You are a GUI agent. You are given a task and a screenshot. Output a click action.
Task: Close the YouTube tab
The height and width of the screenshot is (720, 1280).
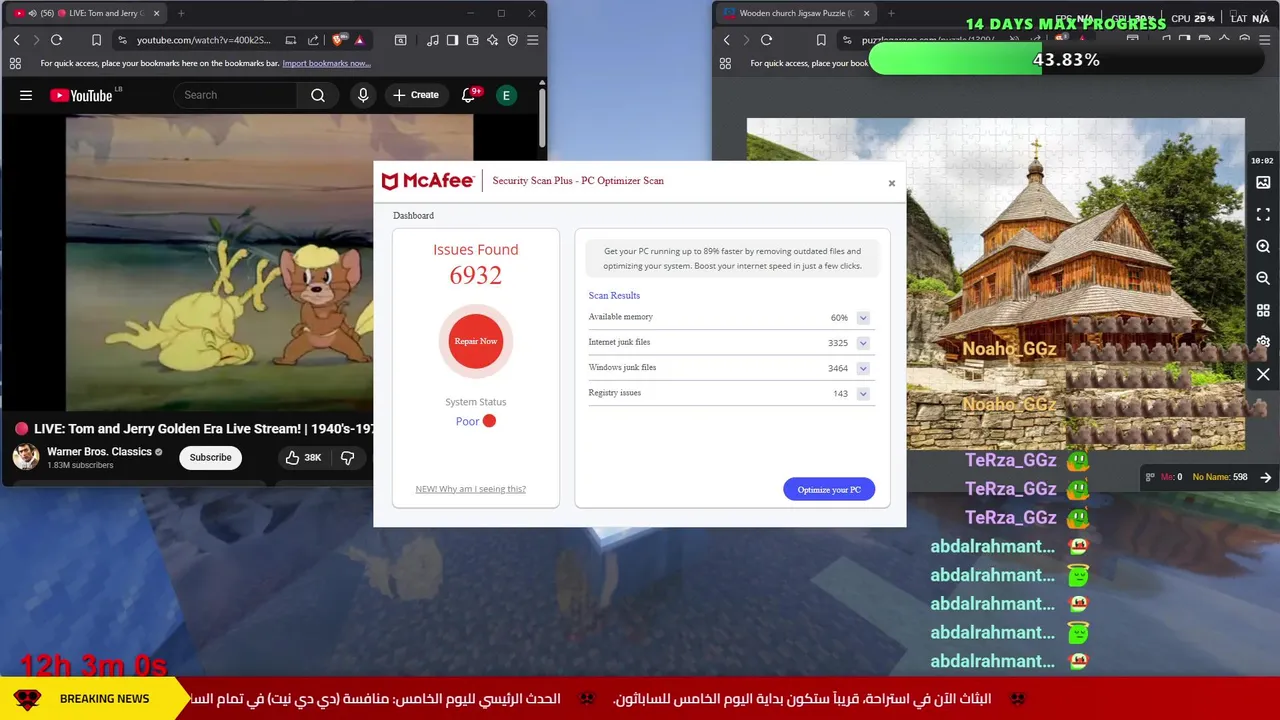point(156,13)
